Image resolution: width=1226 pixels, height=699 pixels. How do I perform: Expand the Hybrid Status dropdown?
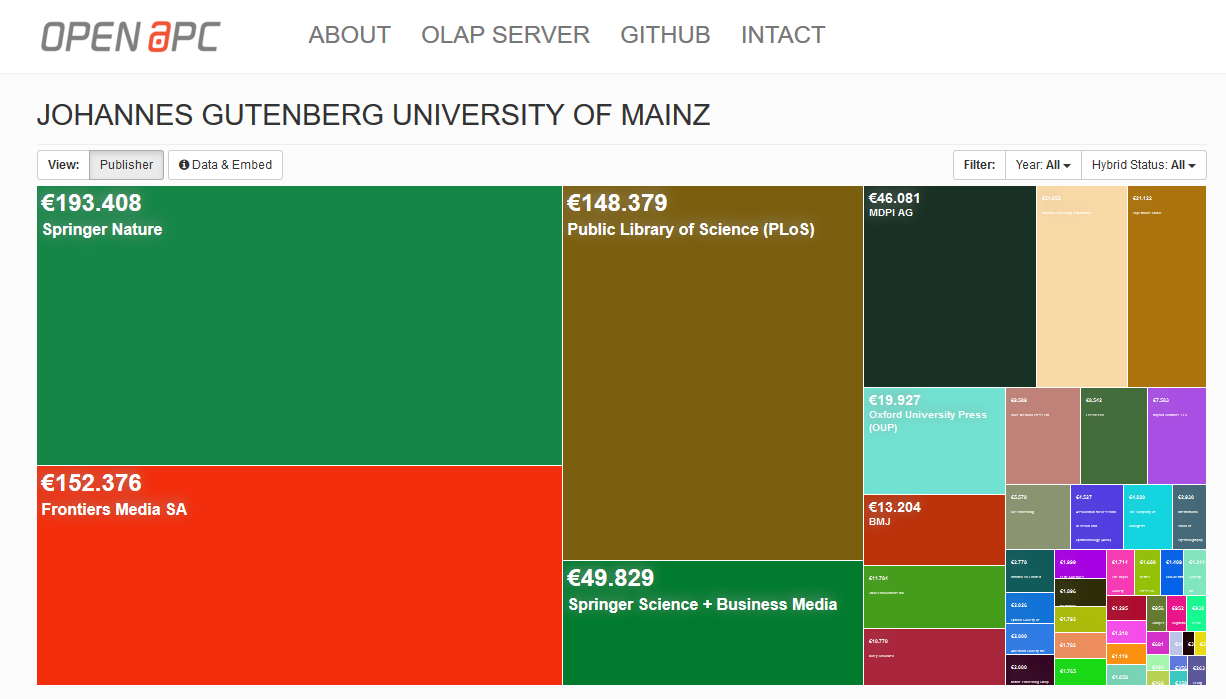pos(1144,165)
